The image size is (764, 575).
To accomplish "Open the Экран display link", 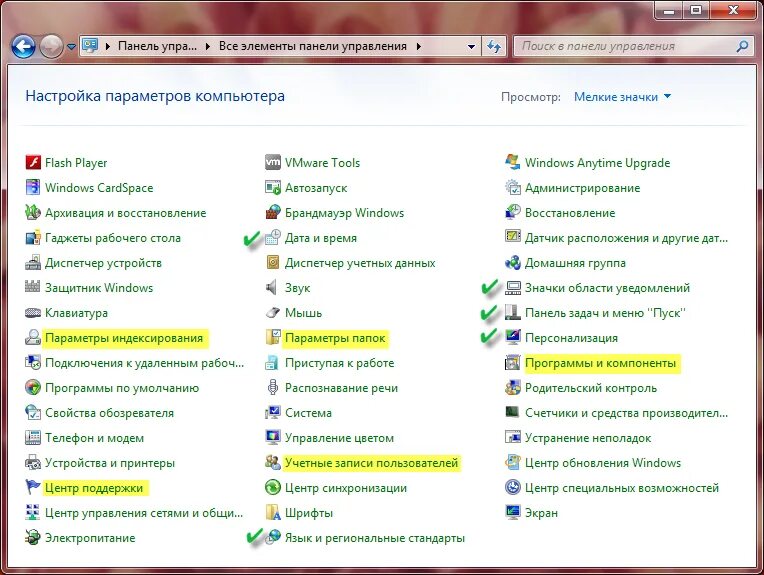I will pos(541,513).
